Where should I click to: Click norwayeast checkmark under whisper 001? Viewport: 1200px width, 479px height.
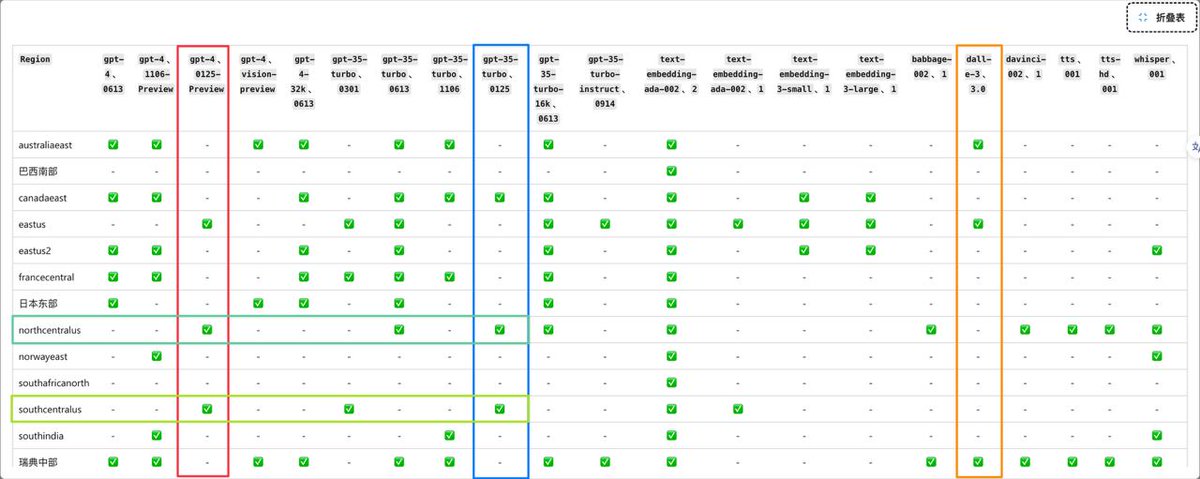pos(1157,356)
